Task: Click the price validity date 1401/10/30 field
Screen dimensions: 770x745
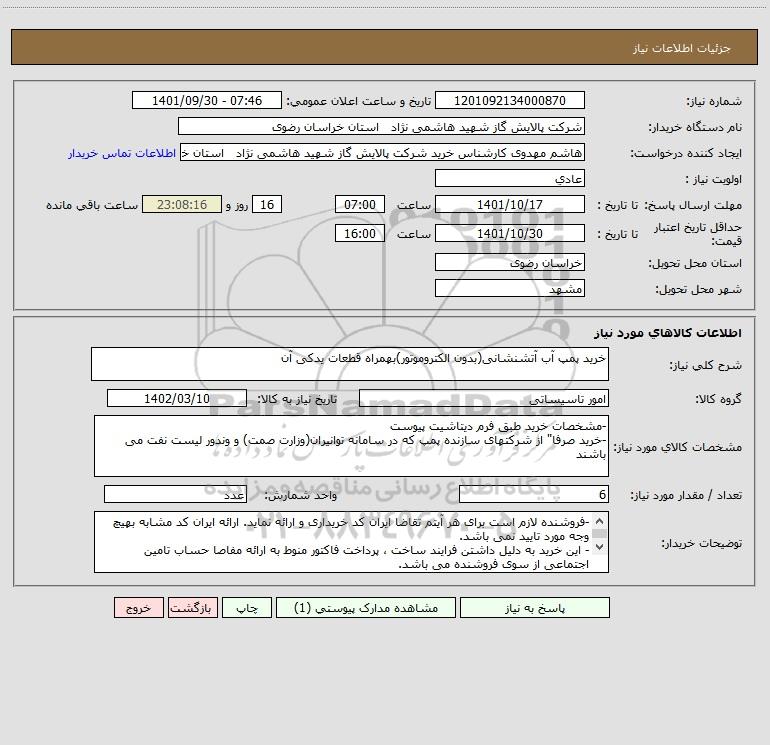Action: pyautogui.click(x=510, y=233)
